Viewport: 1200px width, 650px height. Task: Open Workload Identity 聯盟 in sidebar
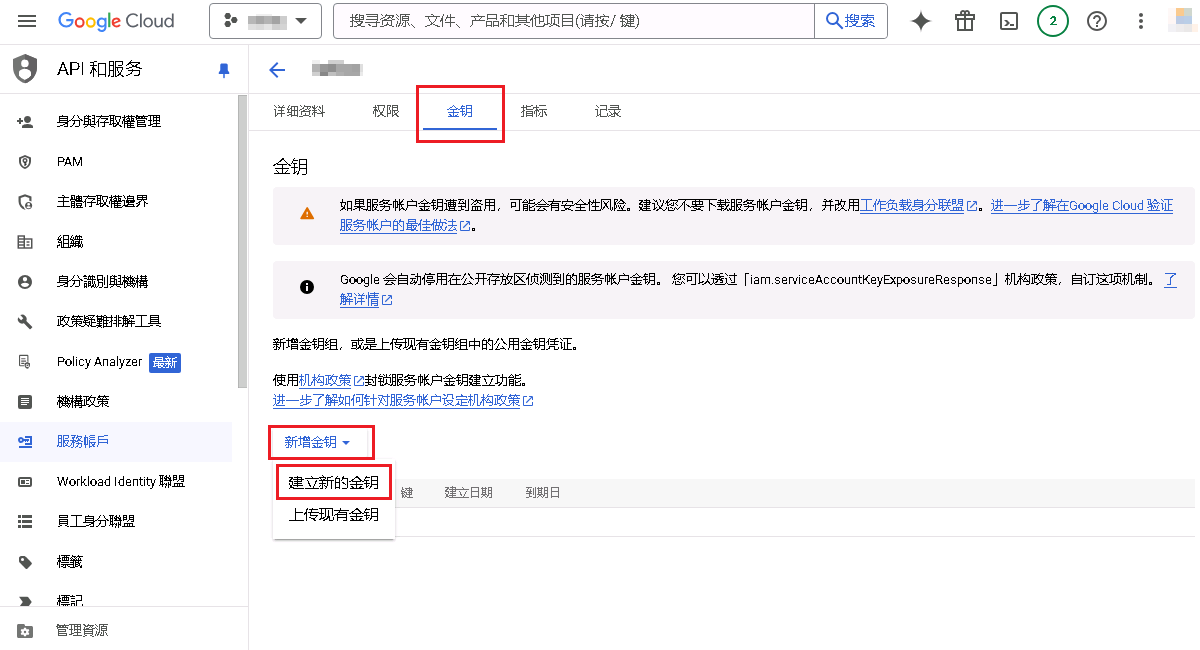(121, 481)
